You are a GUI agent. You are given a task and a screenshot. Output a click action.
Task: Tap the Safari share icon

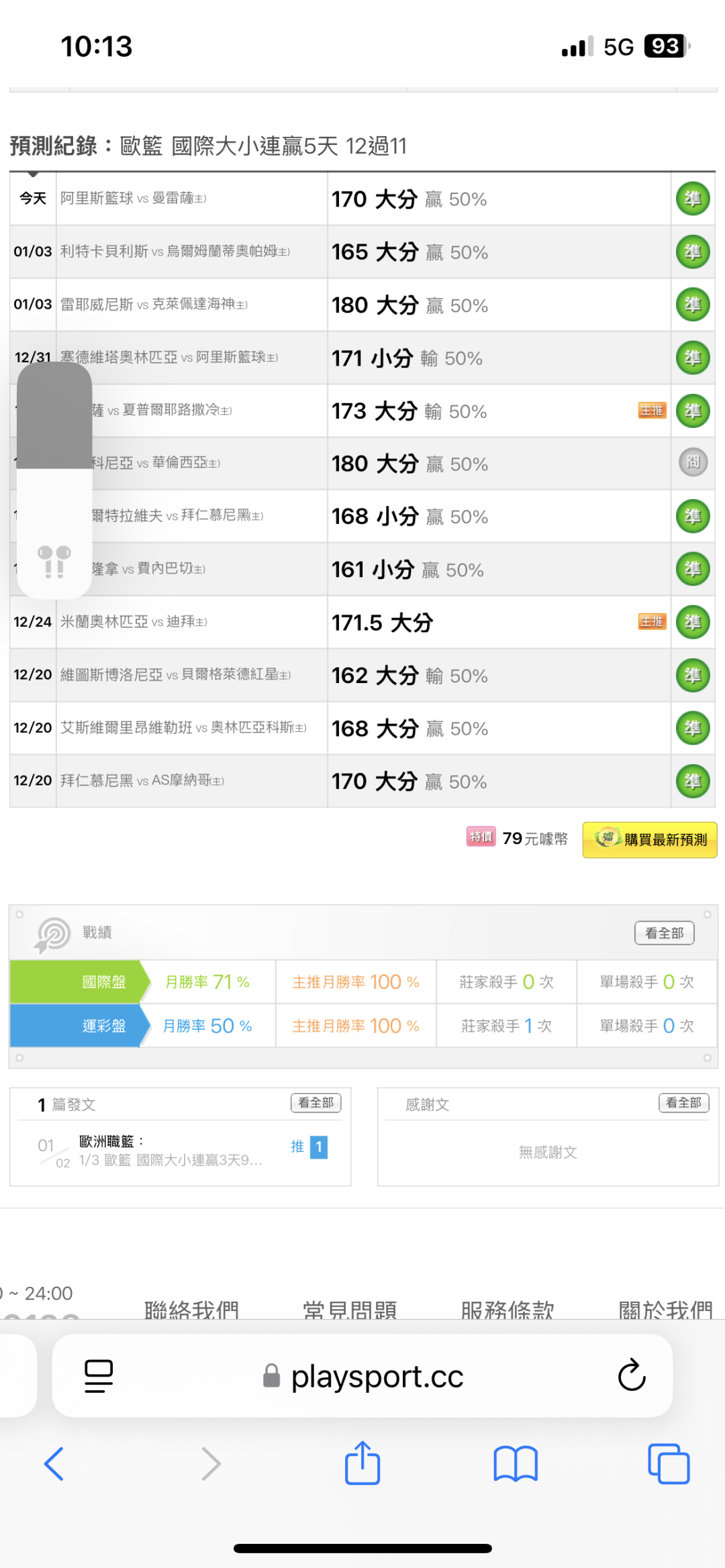coord(362,1463)
